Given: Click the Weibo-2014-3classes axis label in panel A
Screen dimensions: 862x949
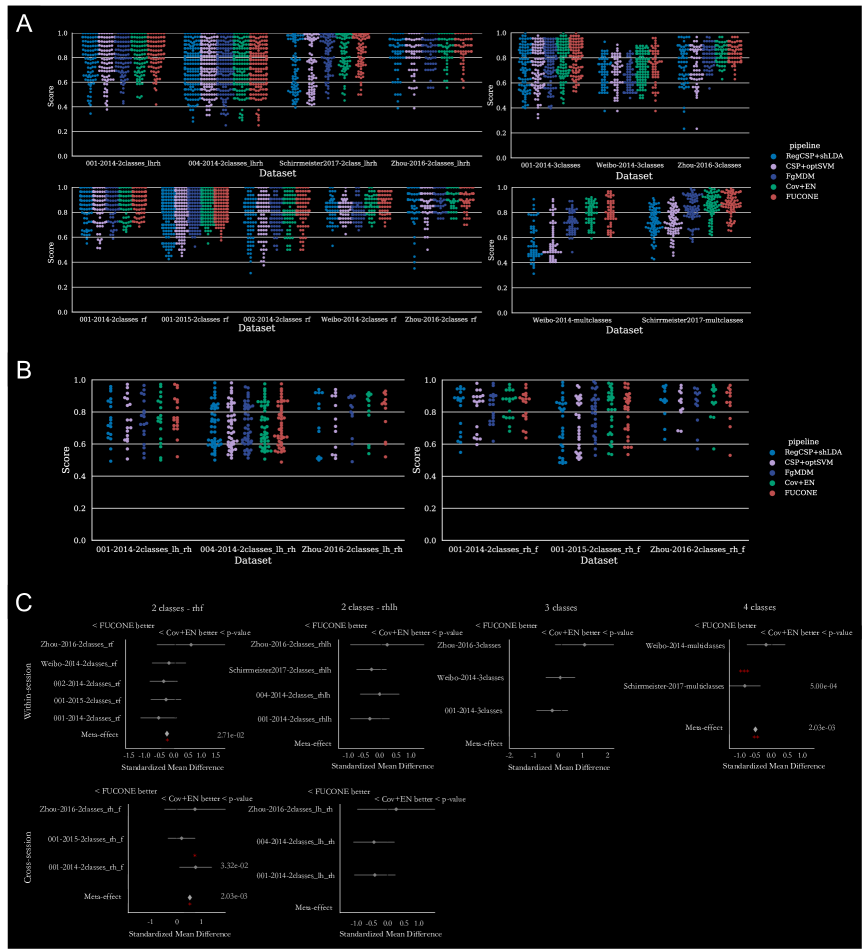Looking at the screenshot, I should coord(630,165).
